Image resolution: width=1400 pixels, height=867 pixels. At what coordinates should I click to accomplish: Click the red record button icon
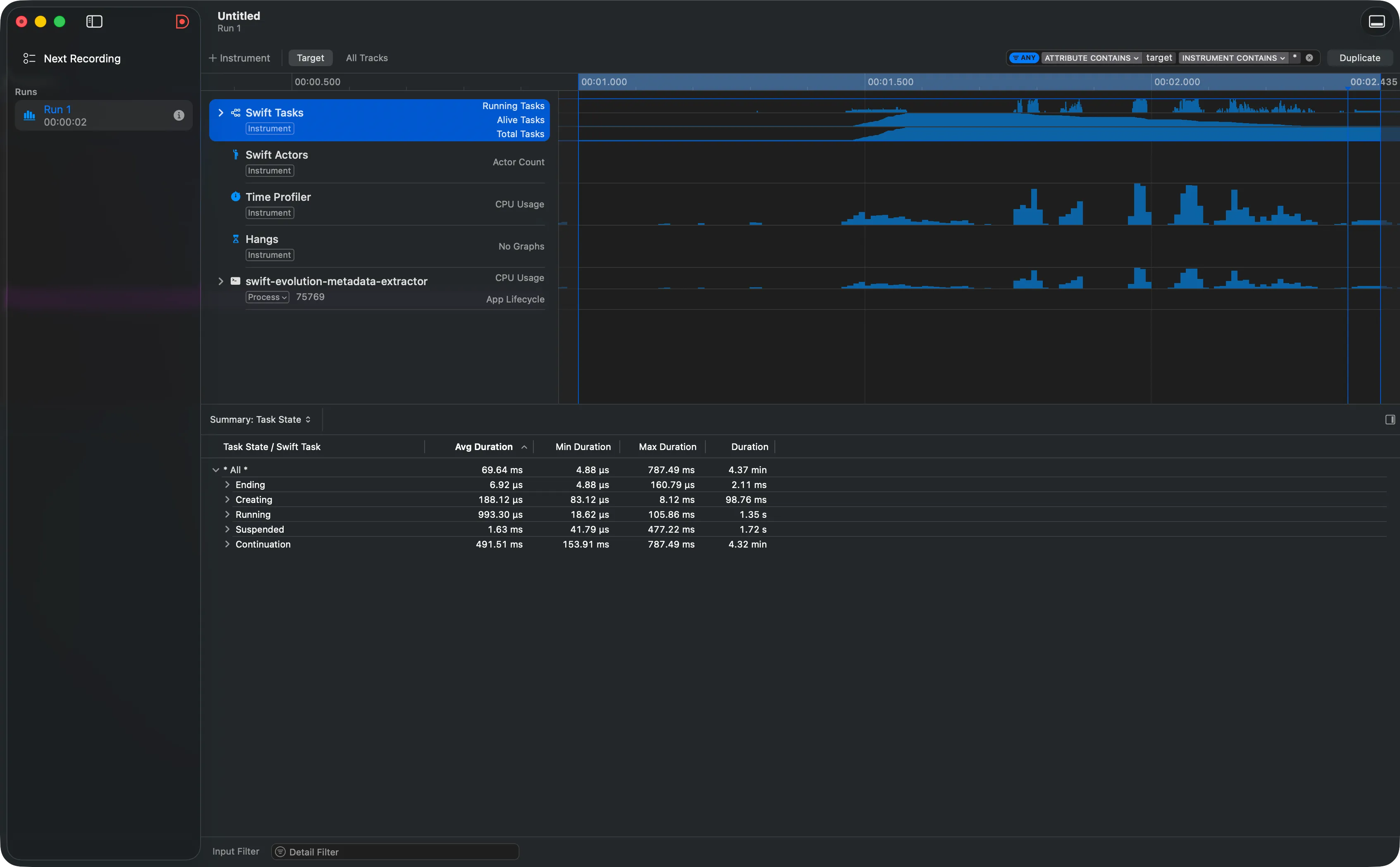(x=182, y=22)
